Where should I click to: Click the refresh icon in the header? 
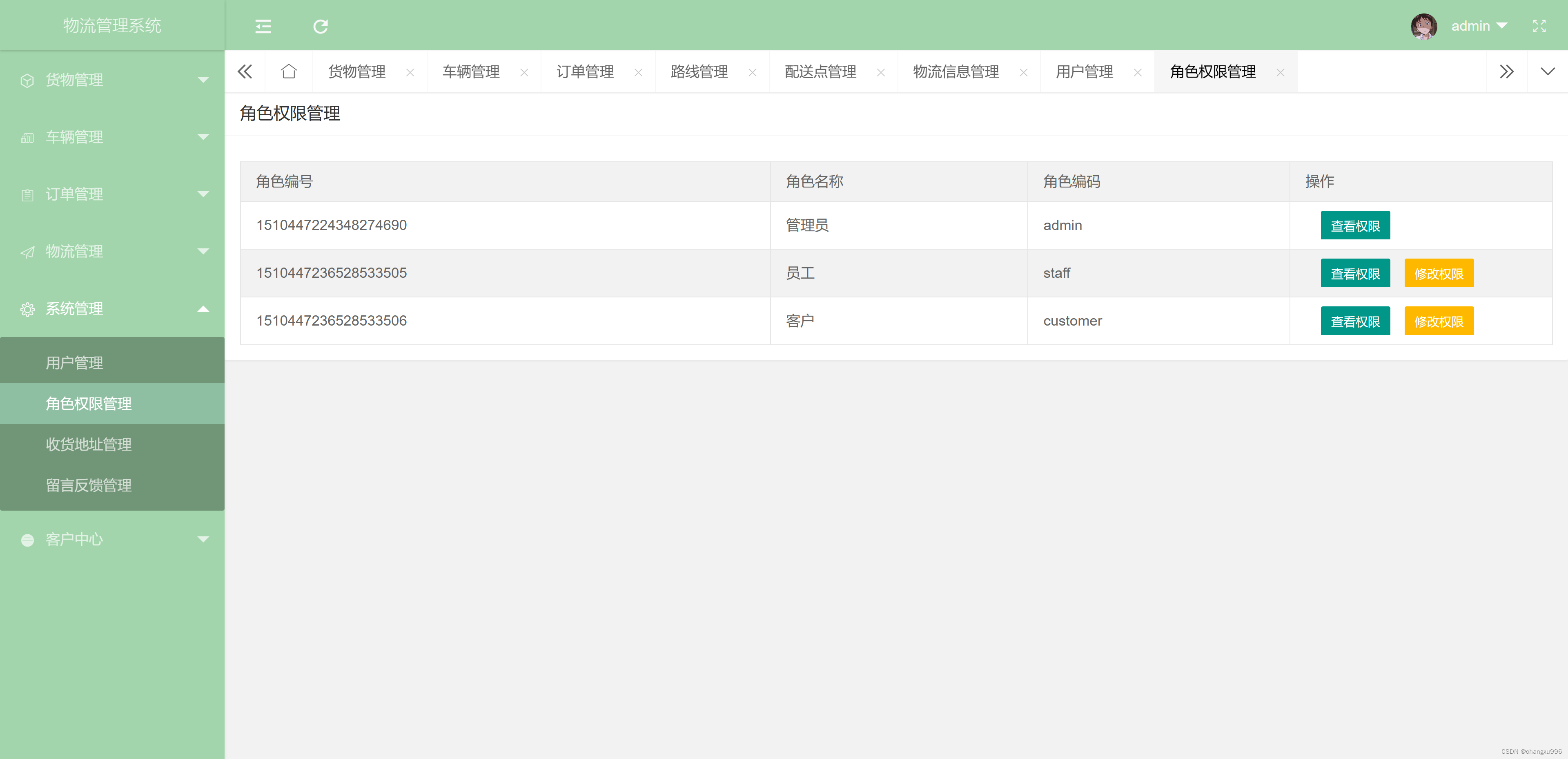(x=320, y=26)
